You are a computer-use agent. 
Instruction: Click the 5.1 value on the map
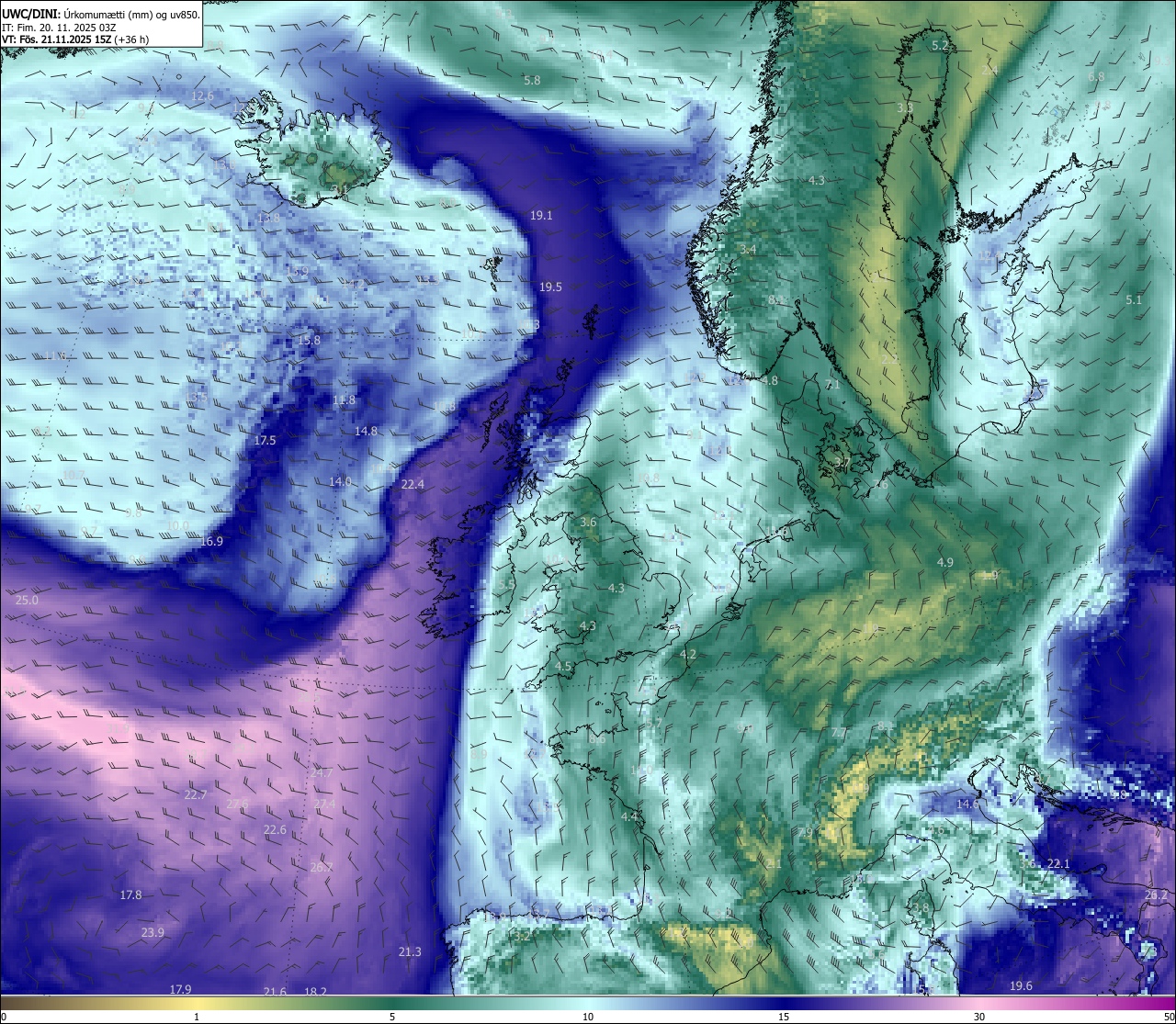[1134, 300]
